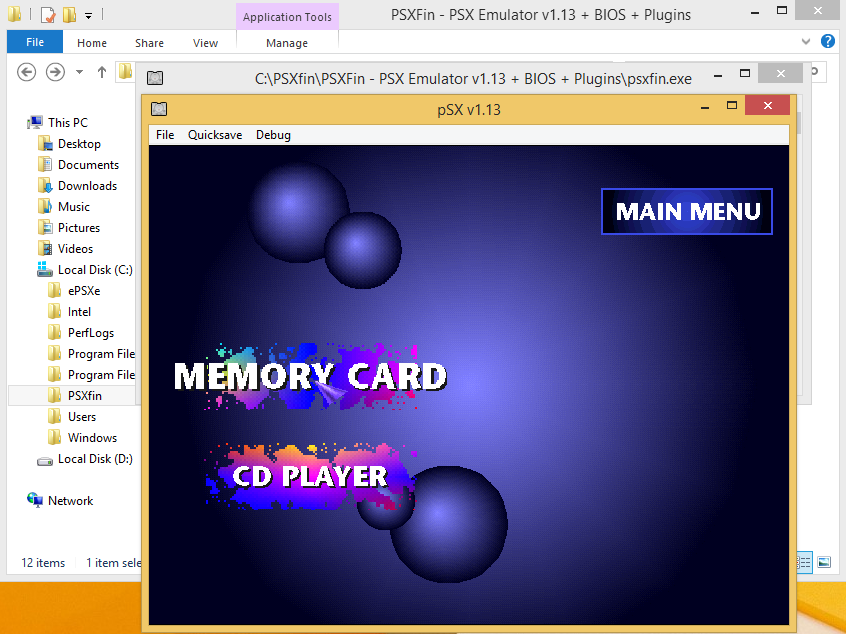Click the Pictures folder icon
Image resolution: width=846 pixels, height=634 pixels.
coord(45,228)
